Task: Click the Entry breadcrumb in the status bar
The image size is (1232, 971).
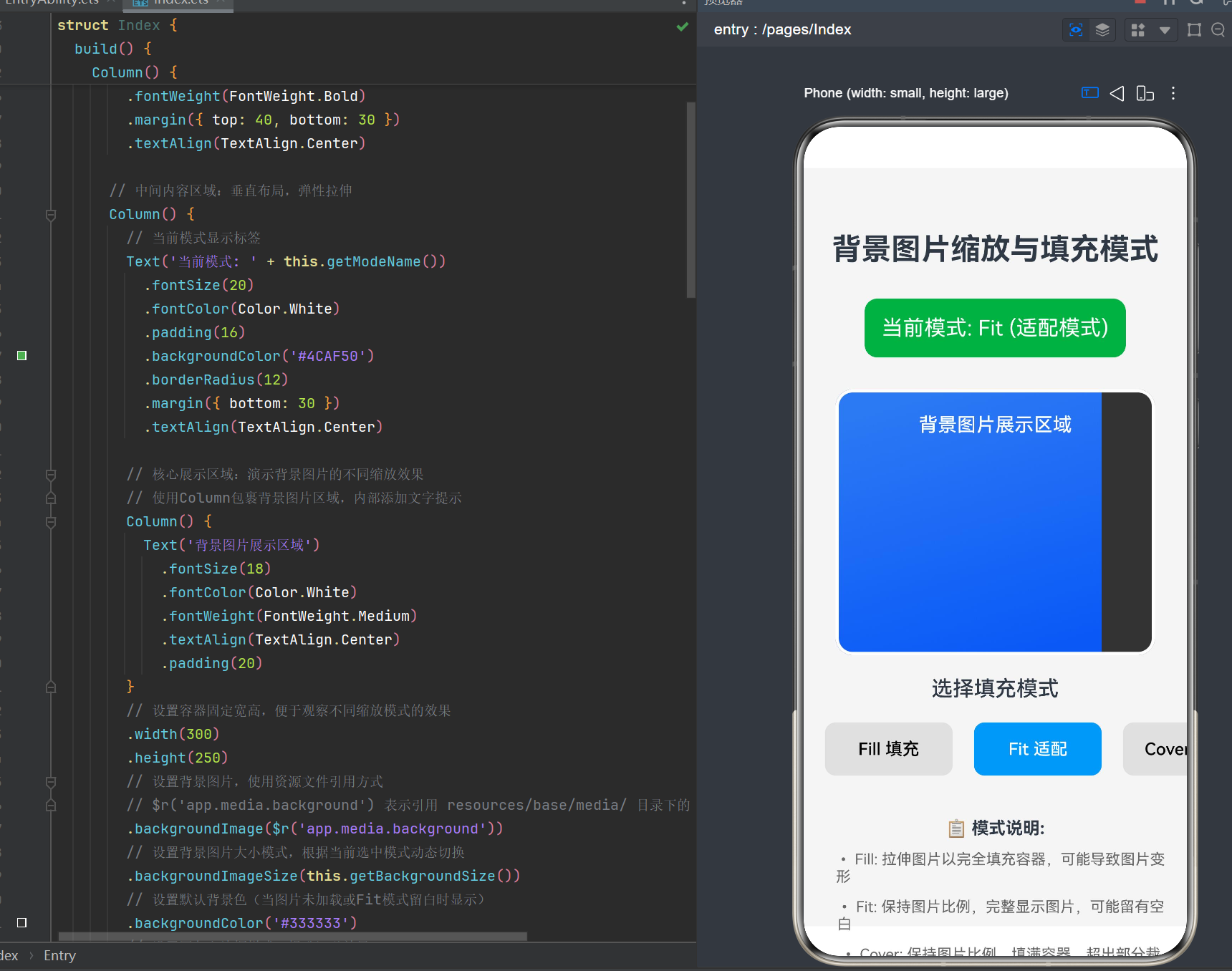Action: coord(59,955)
